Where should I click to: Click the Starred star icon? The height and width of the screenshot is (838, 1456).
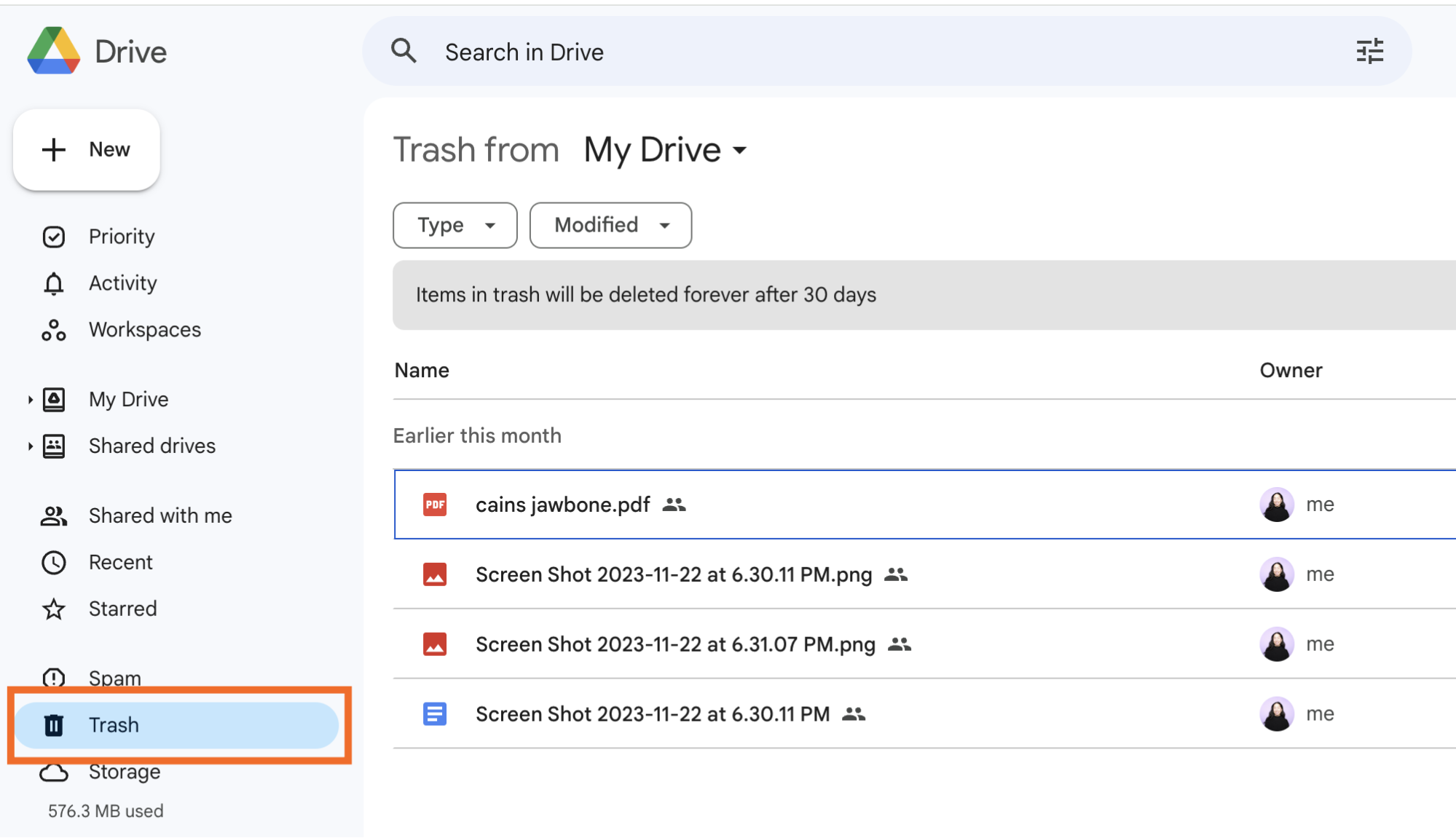tap(53, 608)
